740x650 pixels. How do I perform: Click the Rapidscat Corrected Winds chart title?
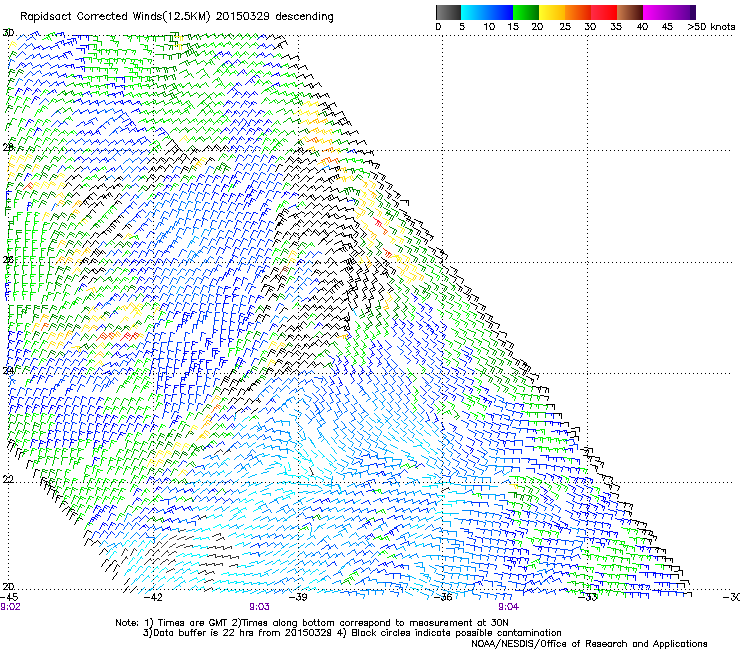click(x=177, y=17)
